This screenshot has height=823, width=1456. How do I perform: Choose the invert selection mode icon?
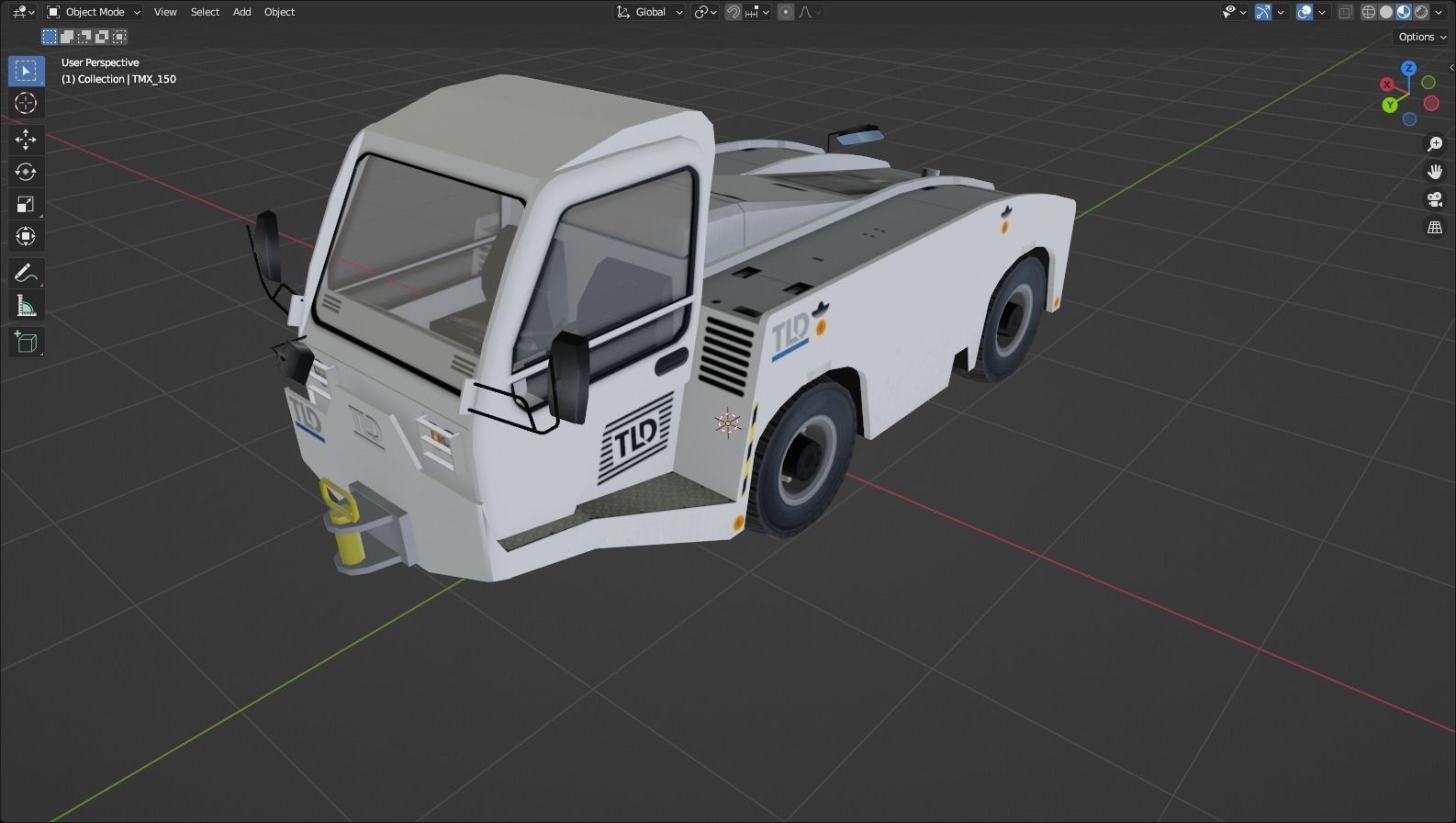pyautogui.click(x=102, y=37)
